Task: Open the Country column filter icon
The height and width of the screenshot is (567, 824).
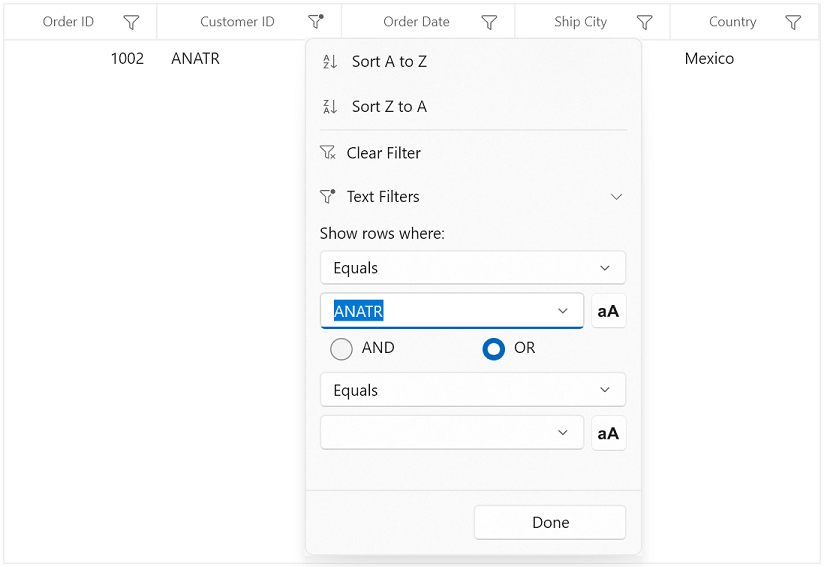Action: click(x=792, y=22)
